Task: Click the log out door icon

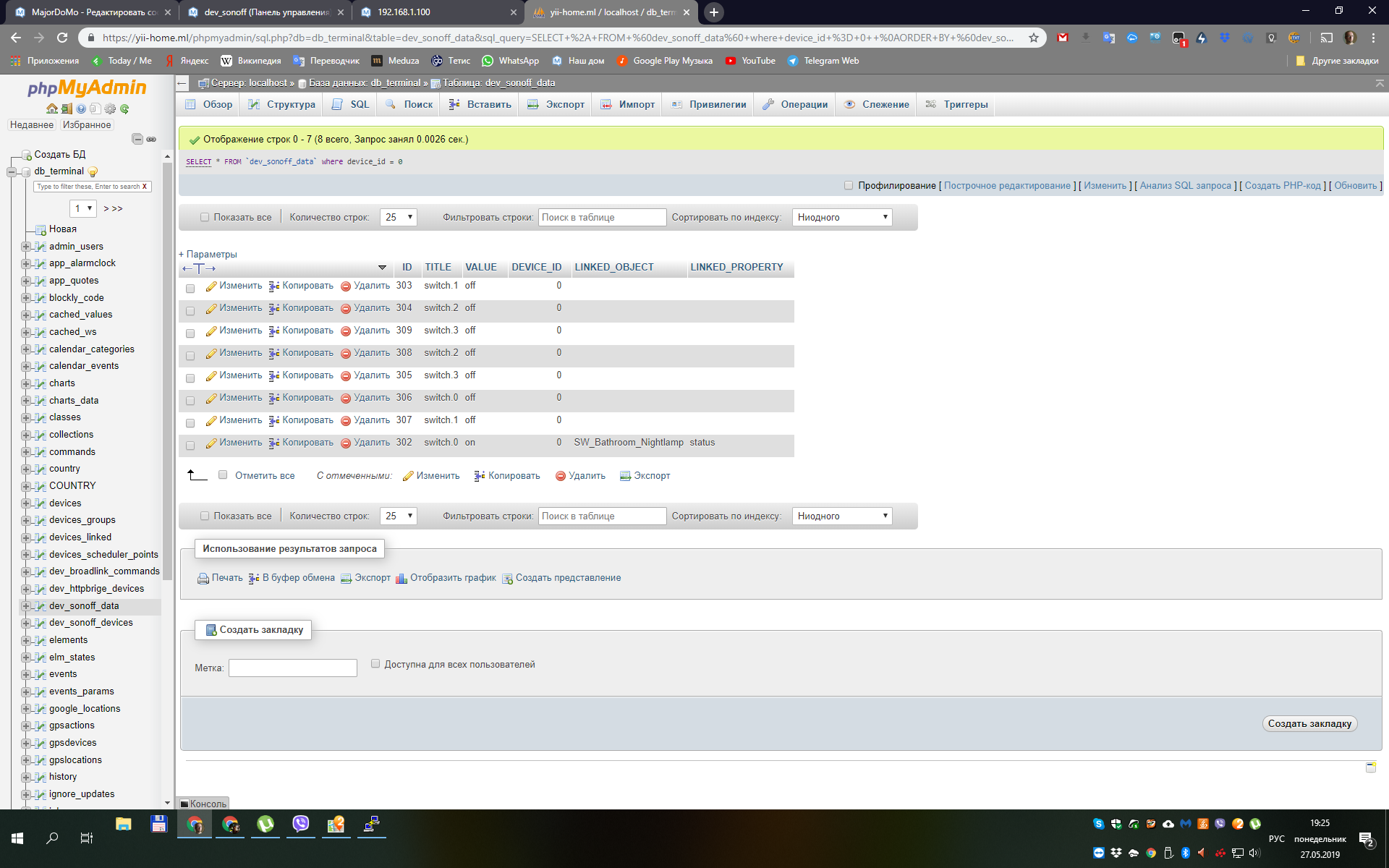Action: 67,109
